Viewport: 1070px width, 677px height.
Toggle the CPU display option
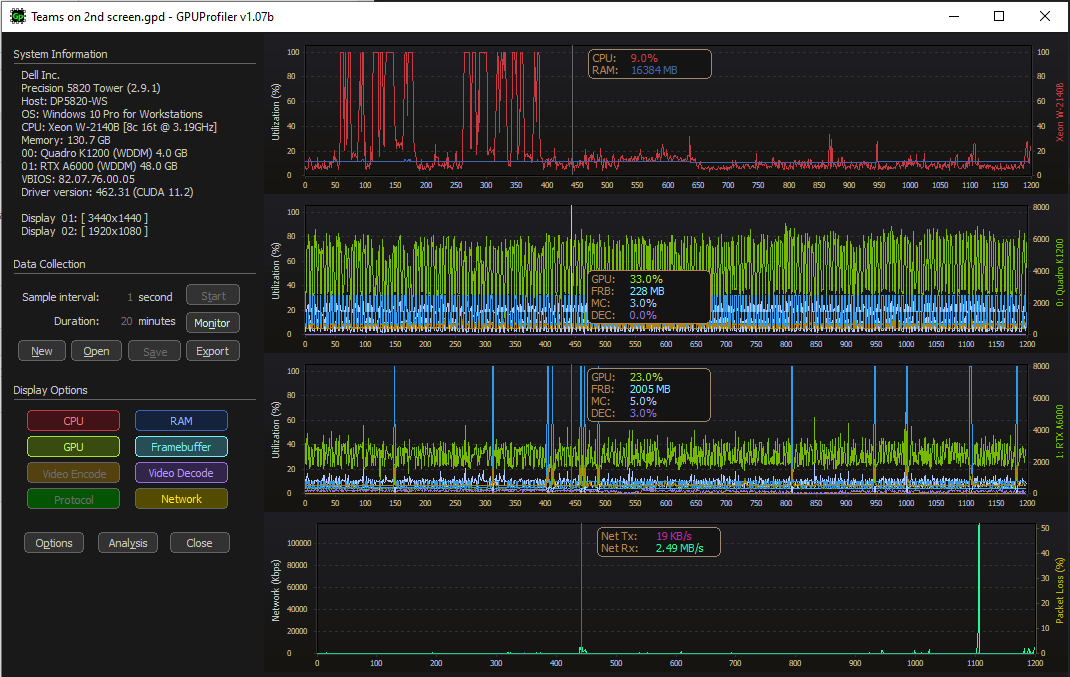point(74,421)
